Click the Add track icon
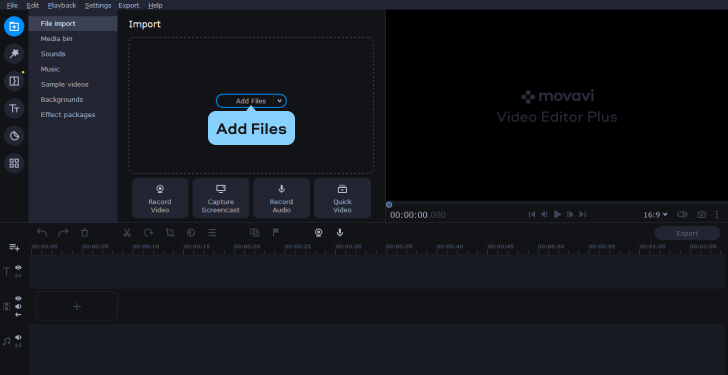This screenshot has height=375, width=728. coord(14,248)
